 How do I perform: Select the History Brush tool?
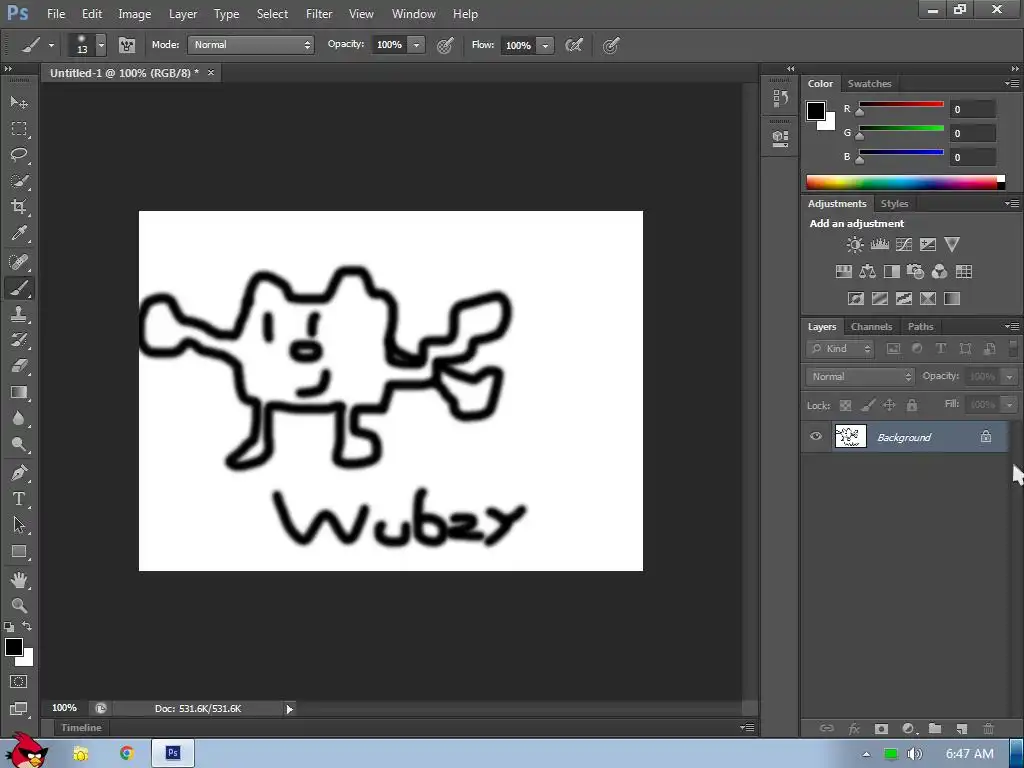click(x=19, y=340)
